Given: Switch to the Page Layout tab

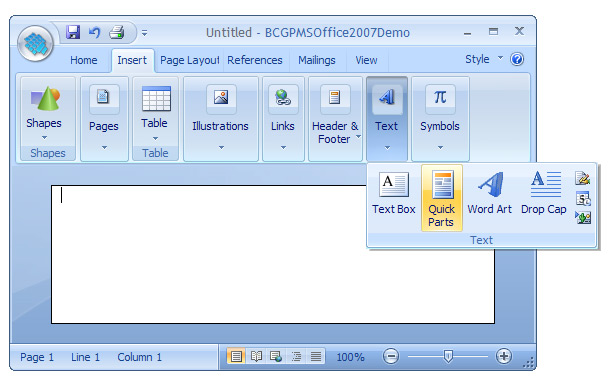Looking at the screenshot, I should point(190,60).
